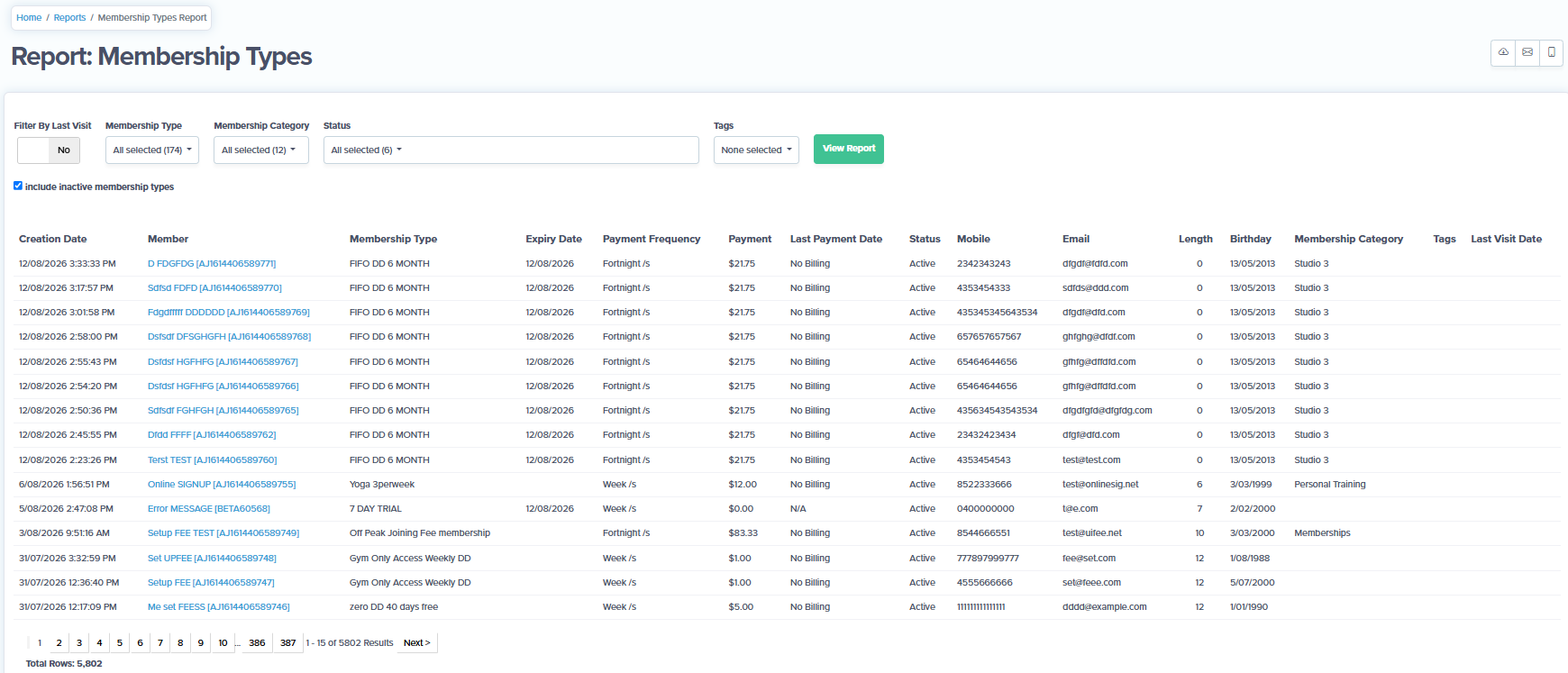This screenshot has height=673, width=1568.
Task: Open member Setup FEE TEST [AJ1614406589749]
Action: pyautogui.click(x=223, y=533)
